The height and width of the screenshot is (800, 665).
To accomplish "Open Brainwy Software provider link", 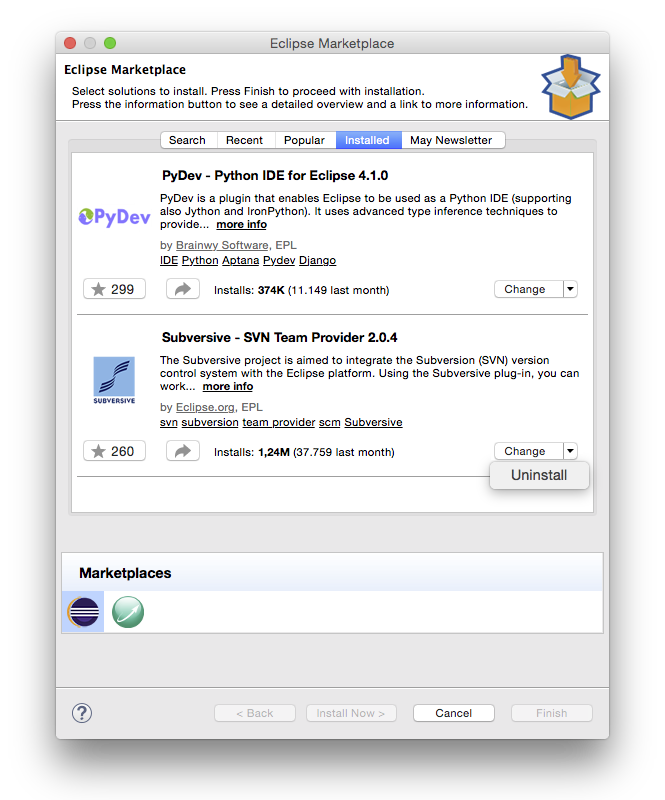I will (x=222, y=245).
